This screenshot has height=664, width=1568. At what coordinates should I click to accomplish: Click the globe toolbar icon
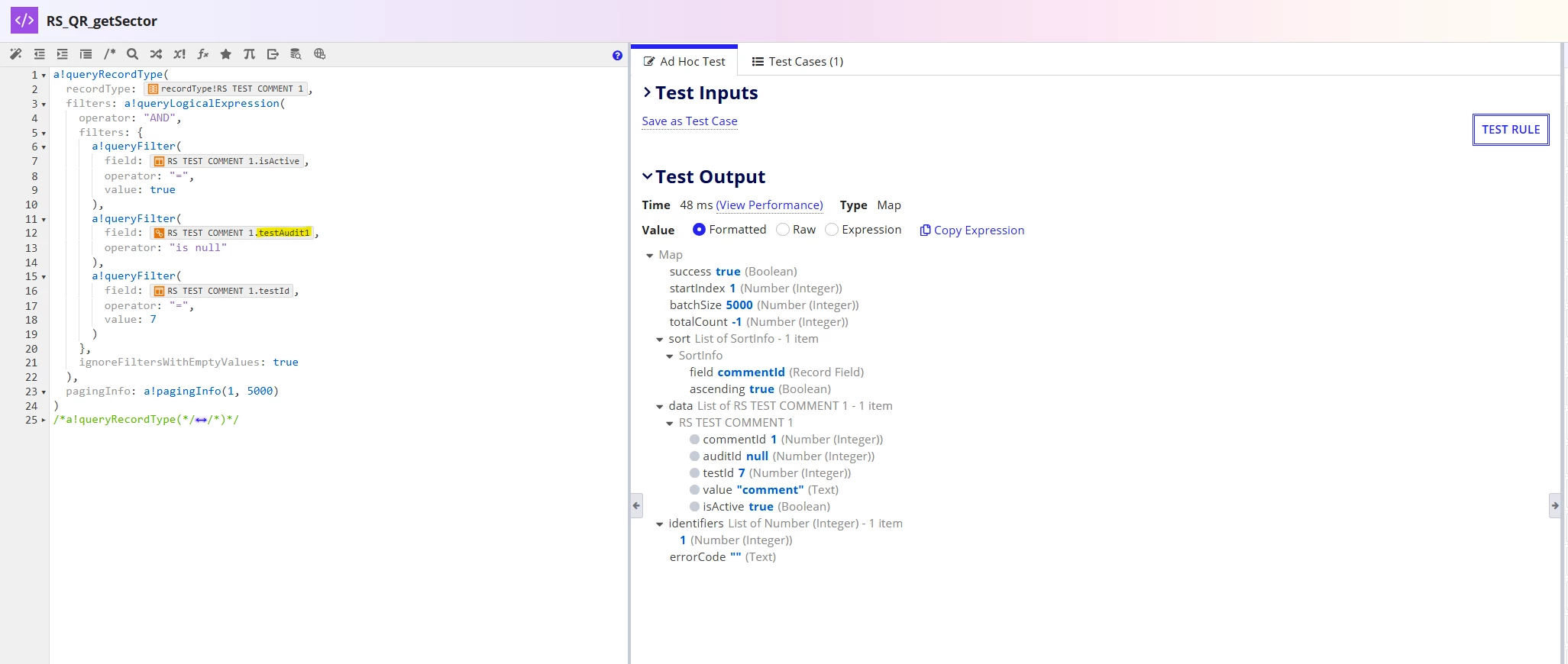tap(319, 54)
